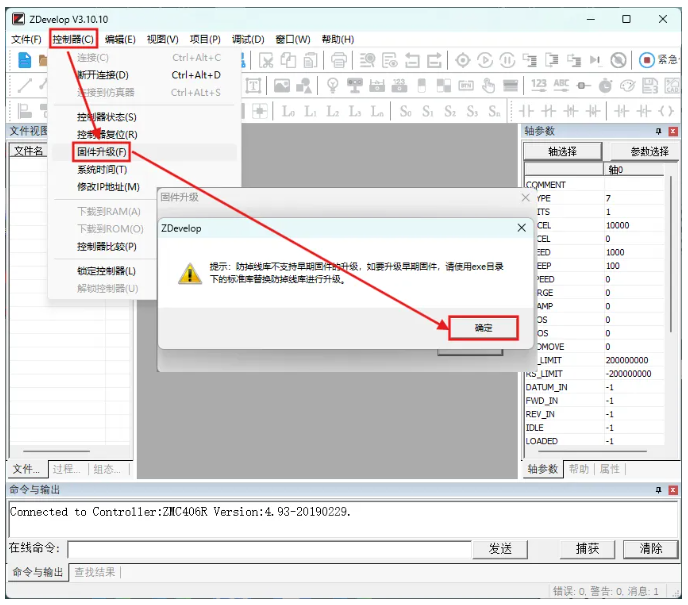Click the L0 layer toolbar icon

[x=288, y=111]
